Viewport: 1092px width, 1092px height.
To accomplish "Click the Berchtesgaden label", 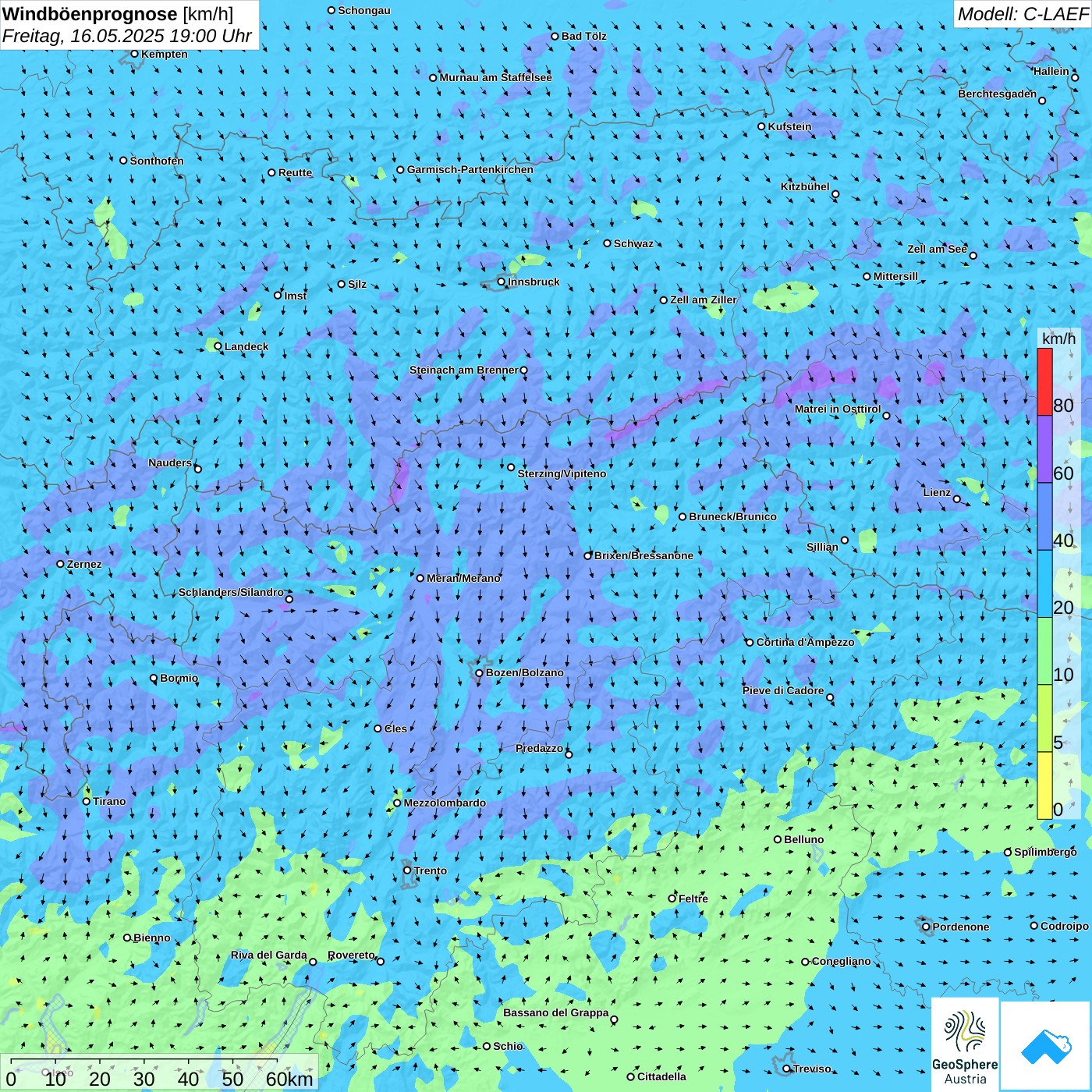I will pyautogui.click(x=997, y=94).
